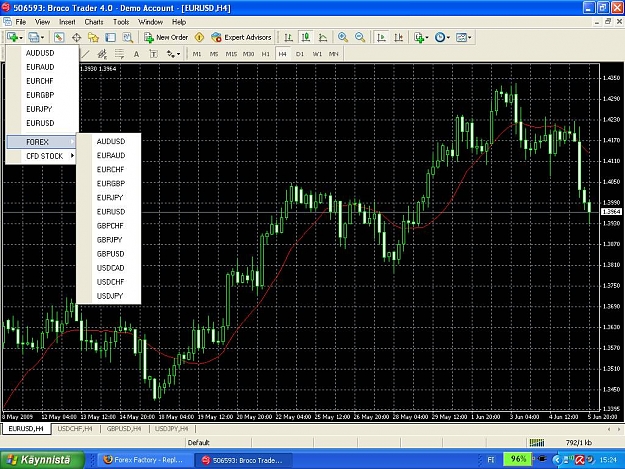Toggle the chart shift button
This screenshot has width=625, height=469.
coord(398,37)
